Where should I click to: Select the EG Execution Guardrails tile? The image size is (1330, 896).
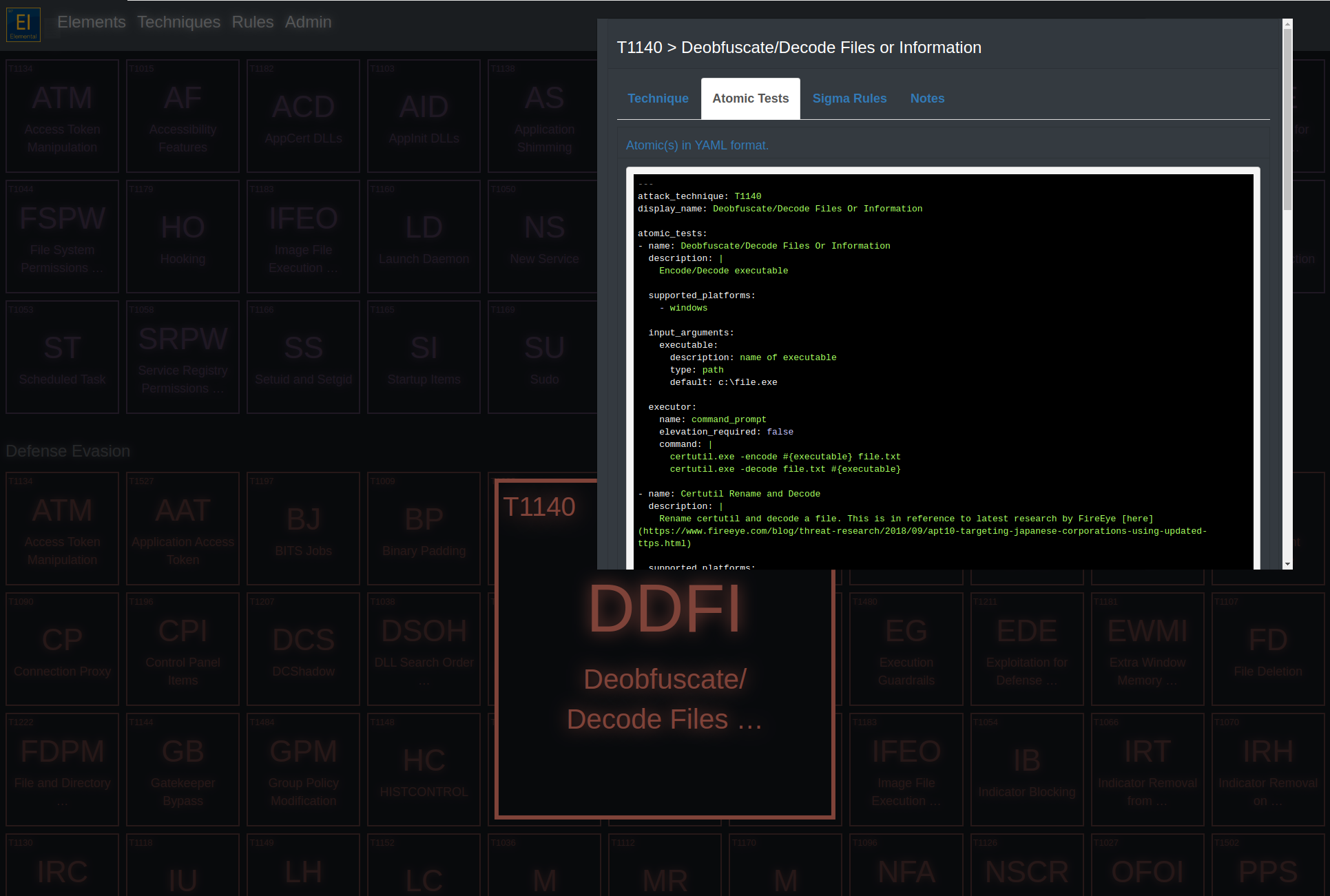pos(906,649)
